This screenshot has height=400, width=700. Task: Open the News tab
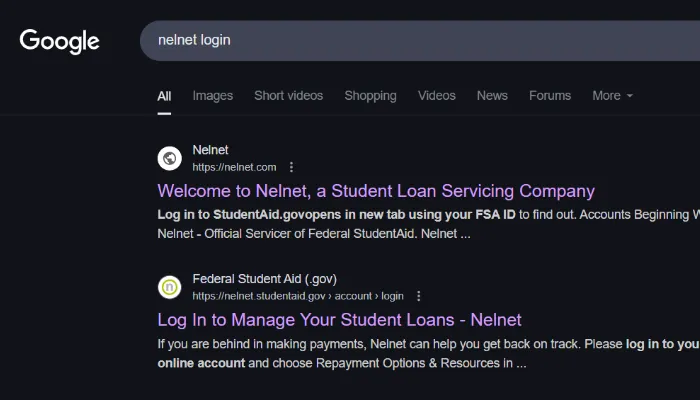492,96
